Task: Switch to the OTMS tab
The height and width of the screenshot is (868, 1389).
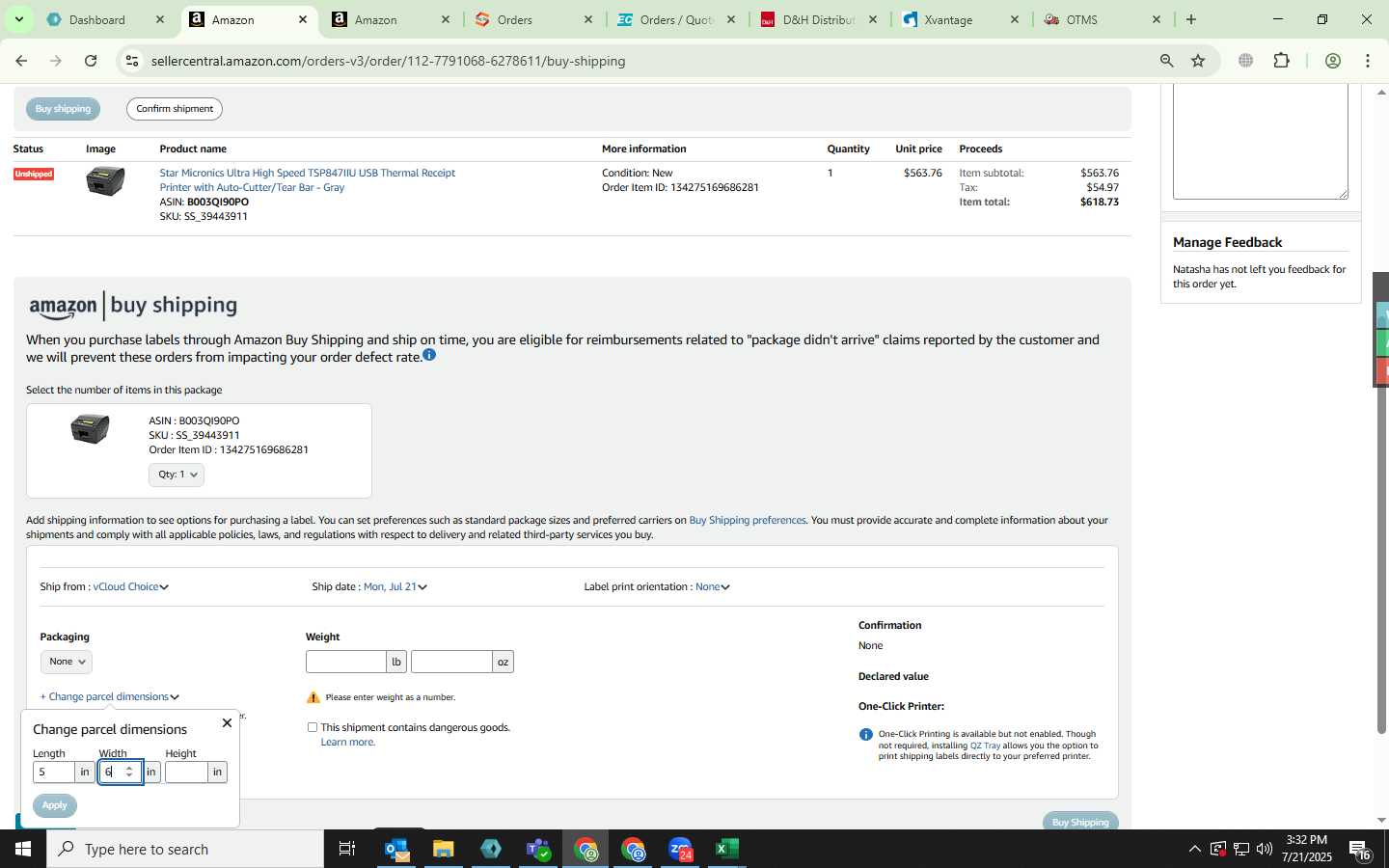Action: tap(1081, 19)
